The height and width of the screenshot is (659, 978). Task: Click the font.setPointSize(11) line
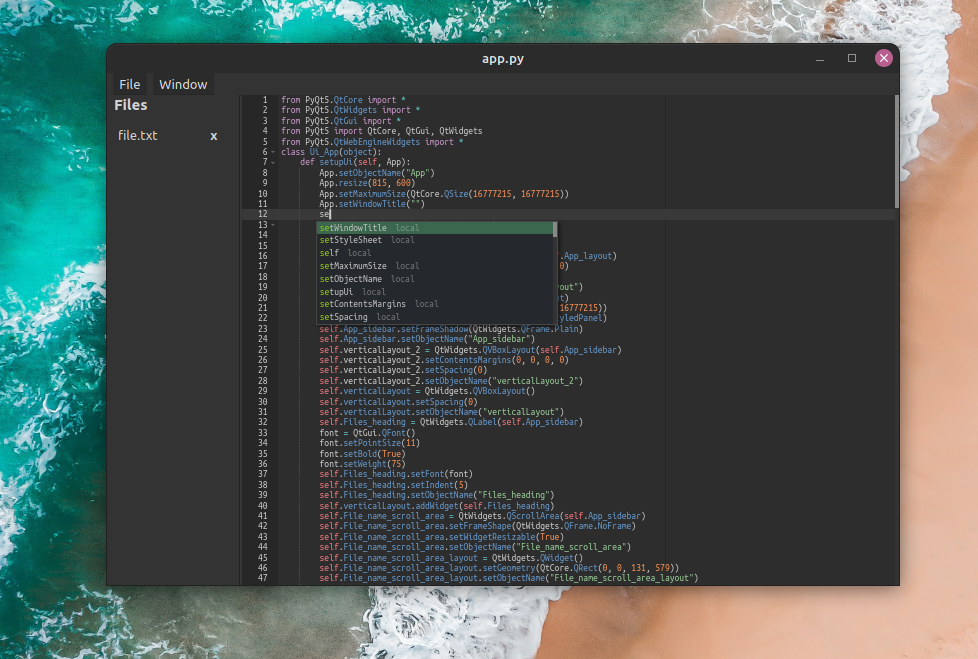click(x=370, y=443)
